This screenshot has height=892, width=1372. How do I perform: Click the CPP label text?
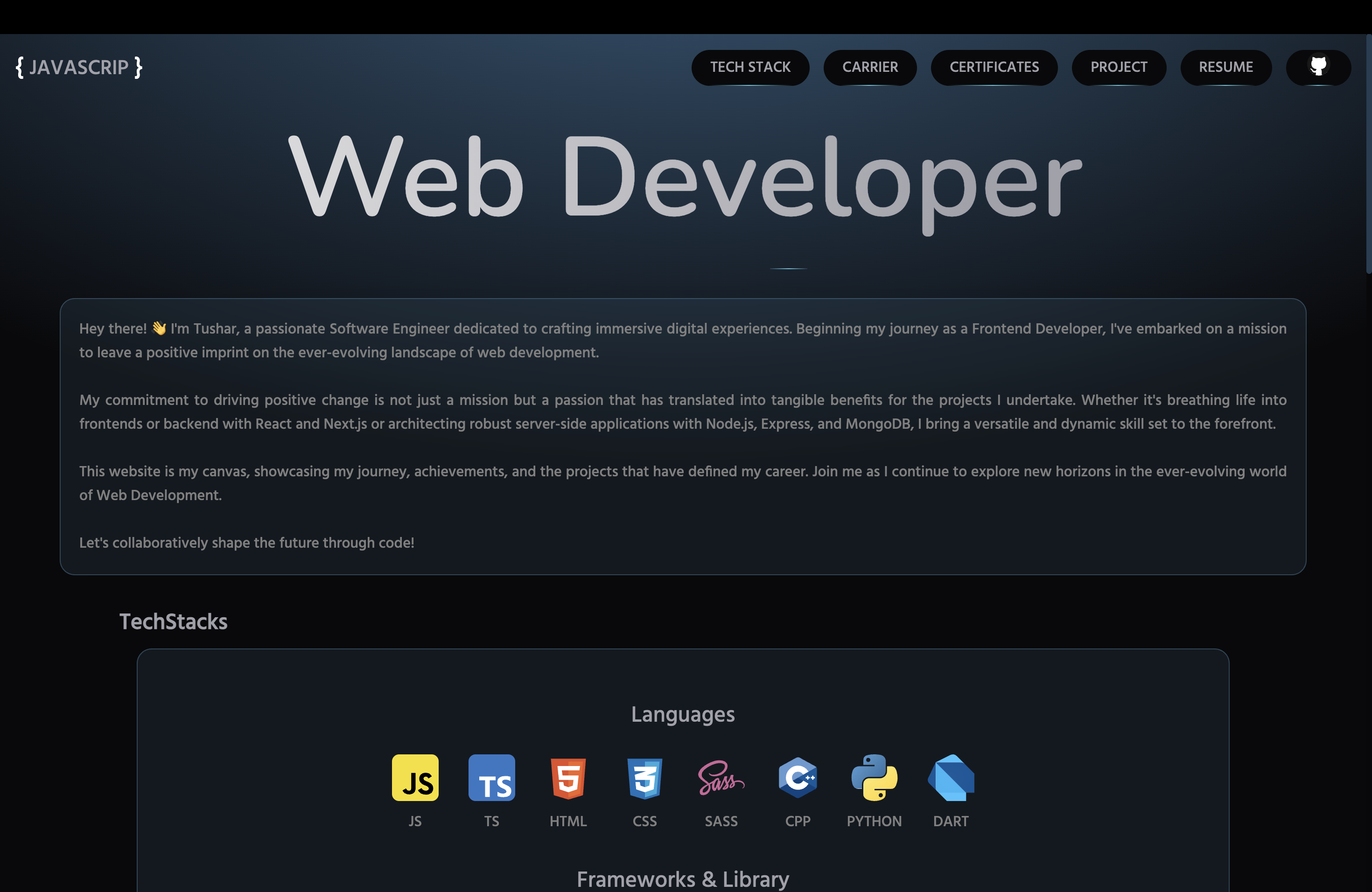click(798, 821)
